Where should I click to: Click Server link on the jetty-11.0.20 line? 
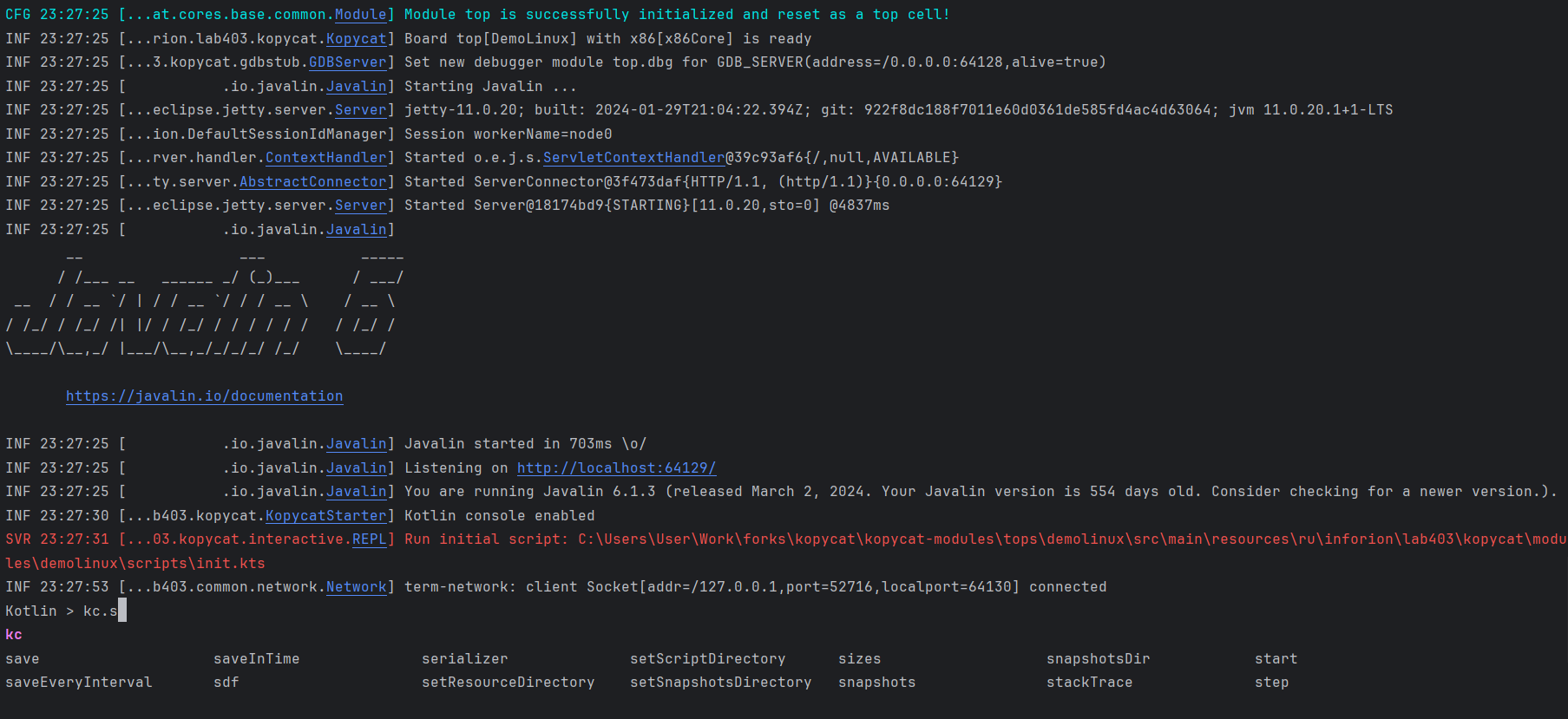[361, 110]
